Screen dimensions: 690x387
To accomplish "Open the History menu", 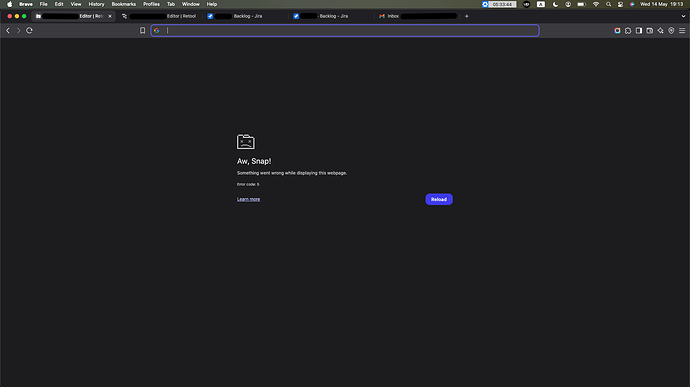I will pyautogui.click(x=96, y=4).
